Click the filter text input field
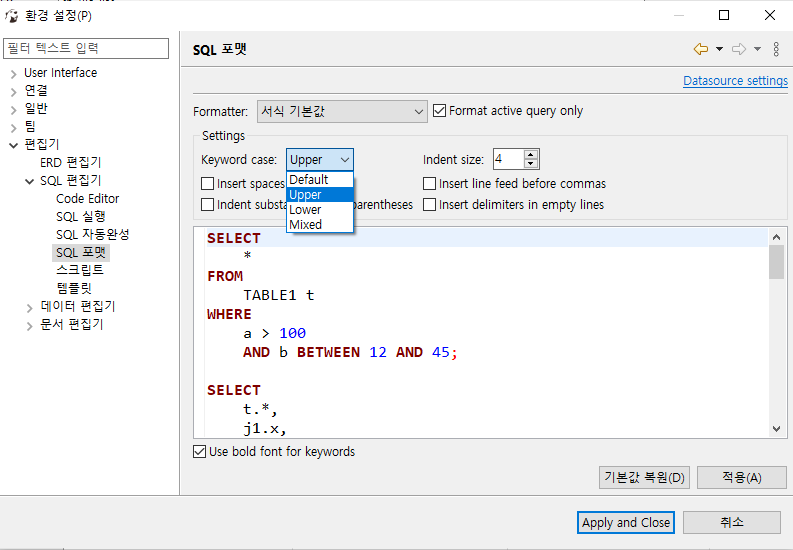Image resolution: width=793 pixels, height=550 pixels. point(86,48)
